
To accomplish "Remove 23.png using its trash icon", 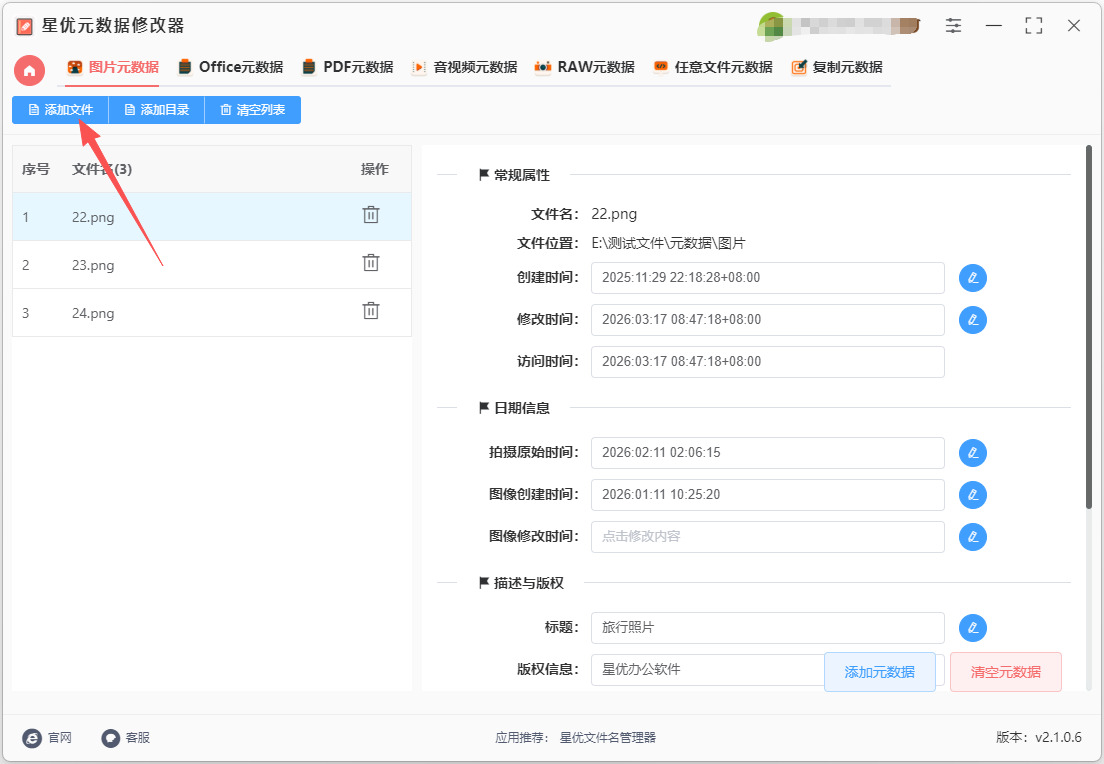I will tap(371, 263).
